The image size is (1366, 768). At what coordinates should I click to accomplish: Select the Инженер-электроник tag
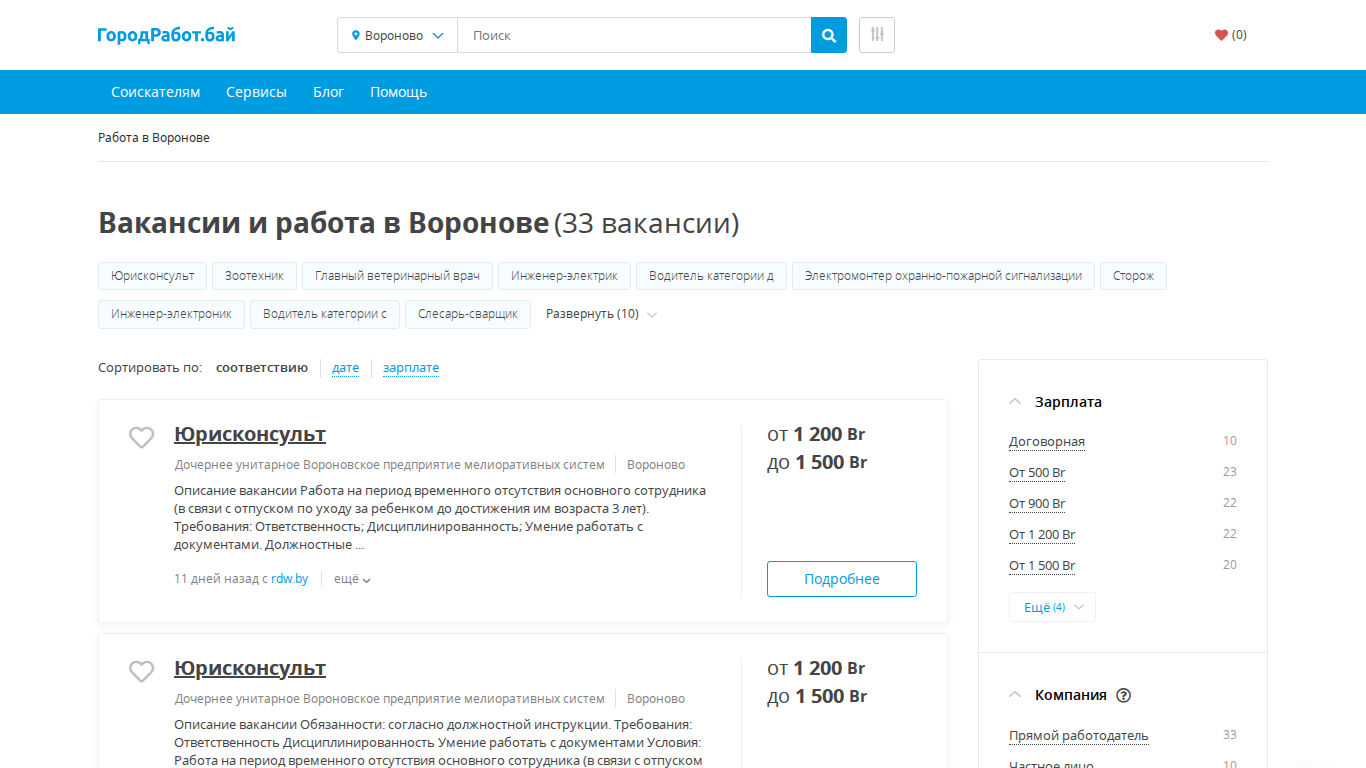[171, 314]
